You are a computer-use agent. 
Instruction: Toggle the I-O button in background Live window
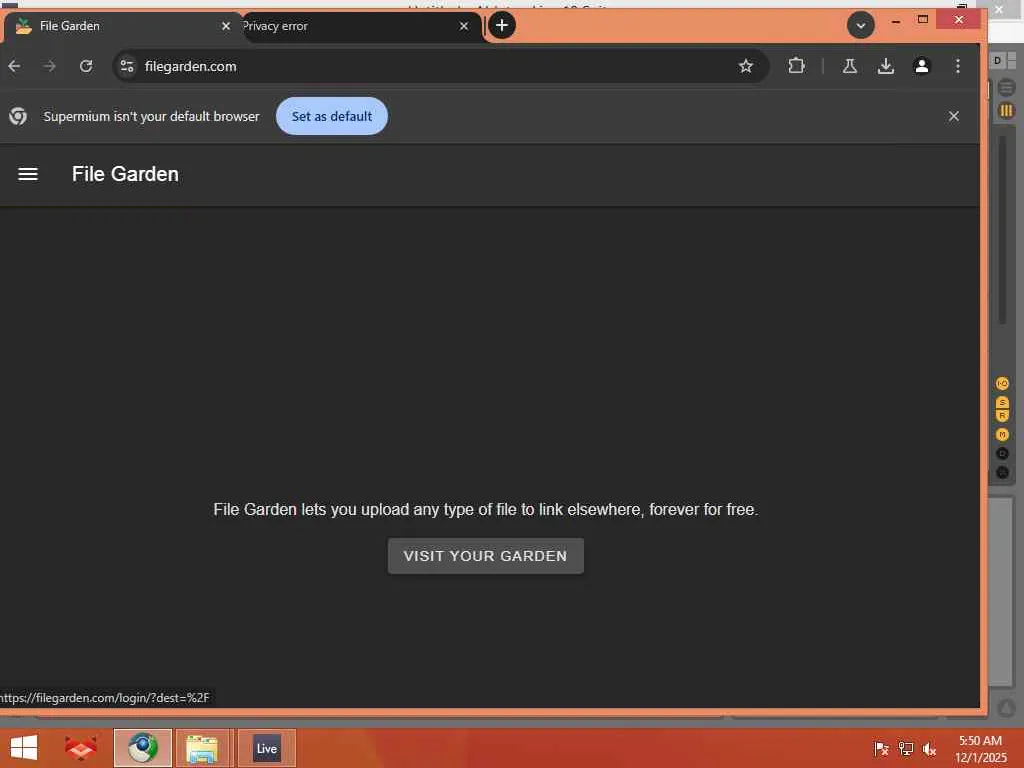(1002, 383)
